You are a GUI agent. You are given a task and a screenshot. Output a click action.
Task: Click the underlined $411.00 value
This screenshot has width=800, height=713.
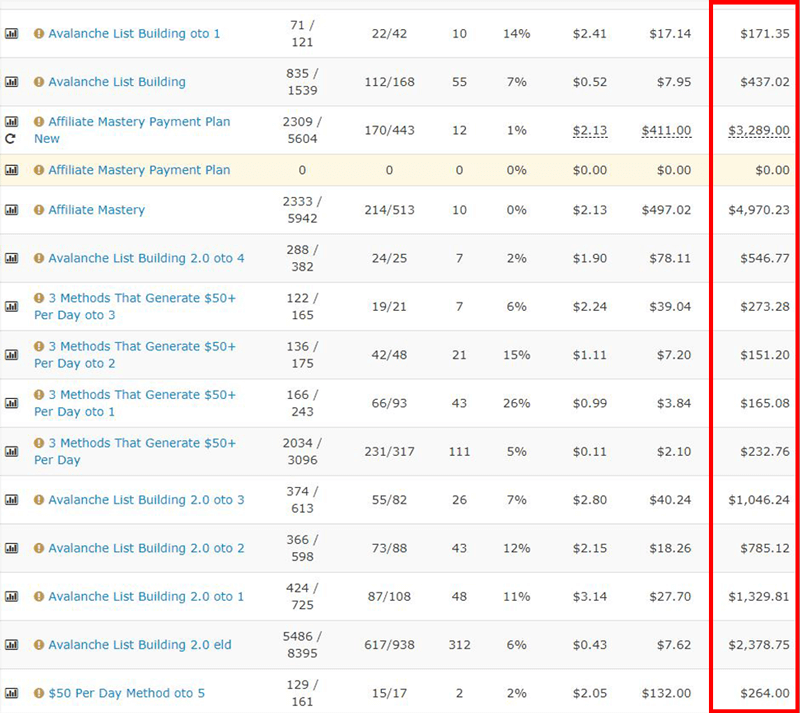point(666,130)
